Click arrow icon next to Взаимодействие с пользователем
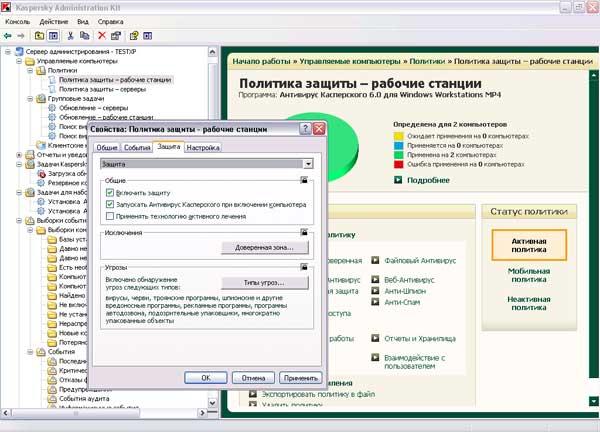 (375, 358)
